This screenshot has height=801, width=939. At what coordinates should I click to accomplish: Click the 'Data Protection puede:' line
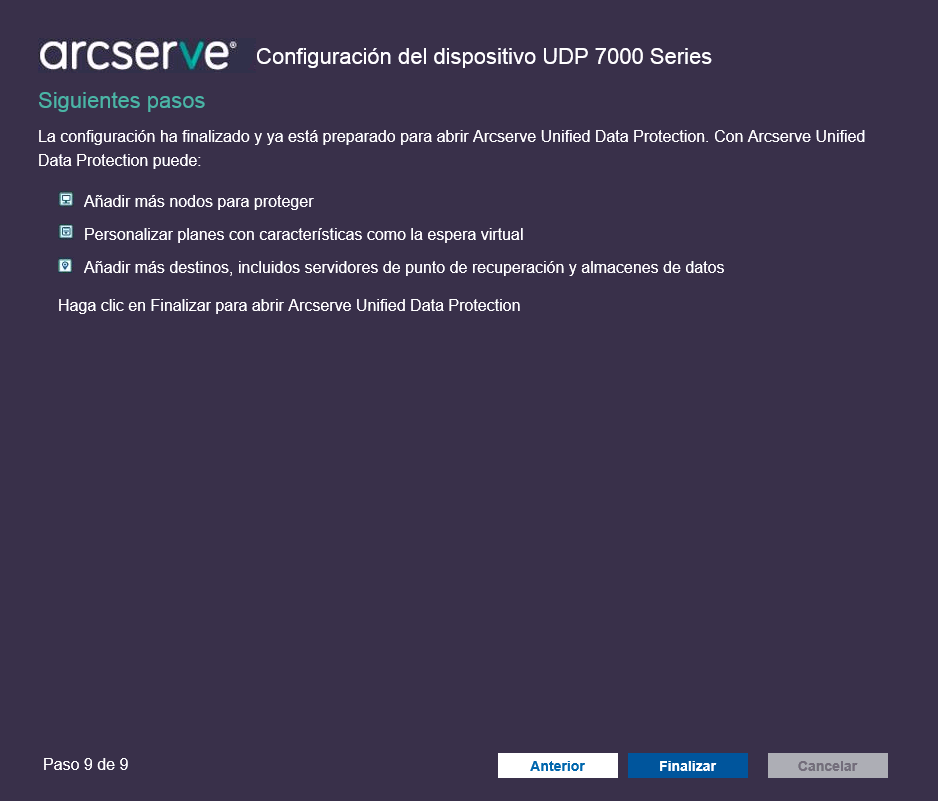[120, 160]
